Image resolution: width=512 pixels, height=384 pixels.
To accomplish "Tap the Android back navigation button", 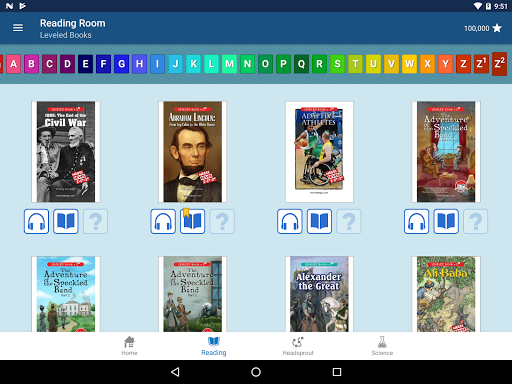I will click(x=175, y=372).
